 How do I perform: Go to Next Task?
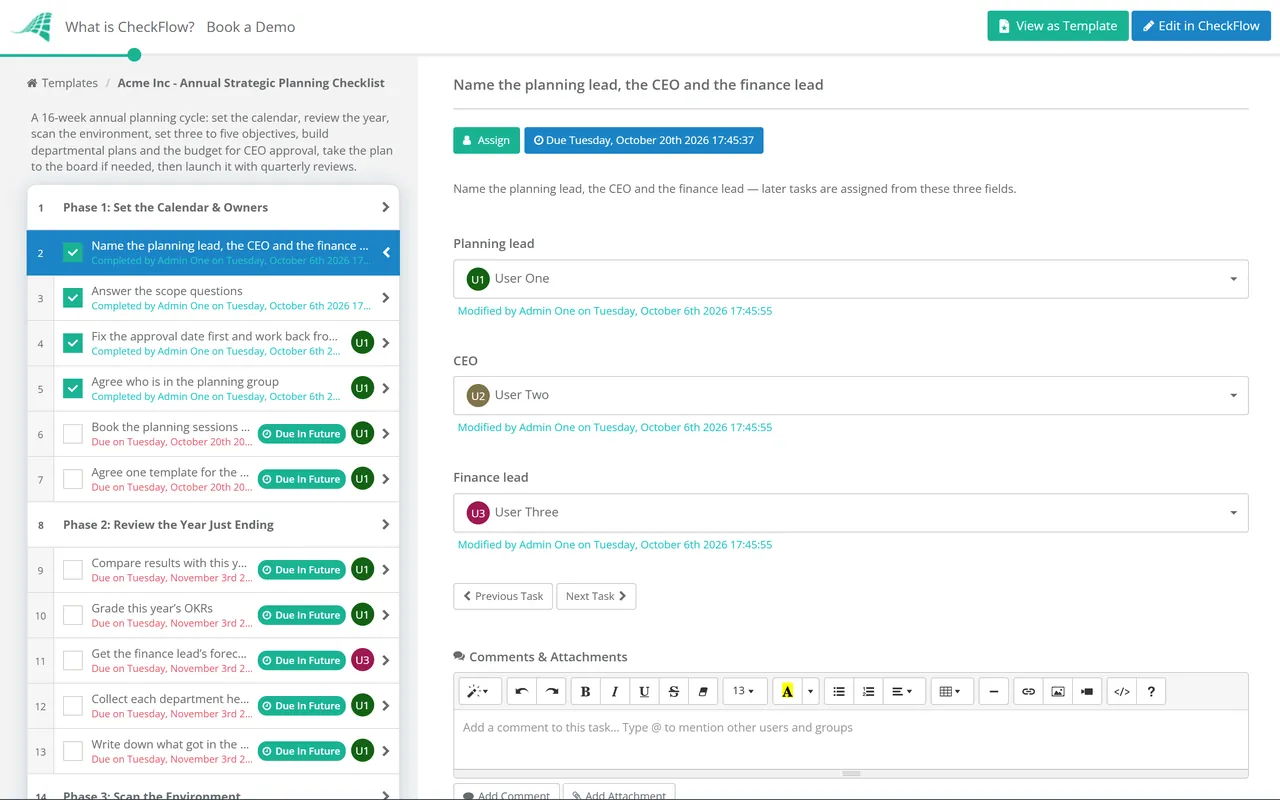click(x=596, y=596)
